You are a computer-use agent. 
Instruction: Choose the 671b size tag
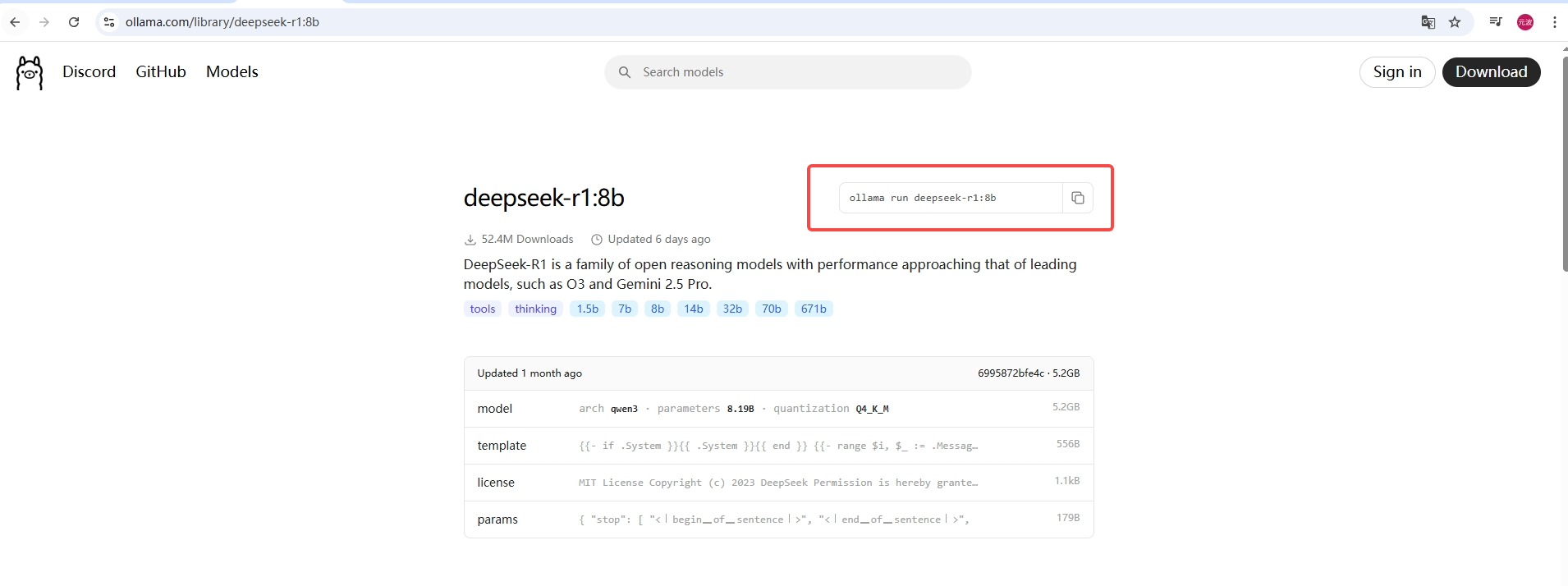click(814, 309)
